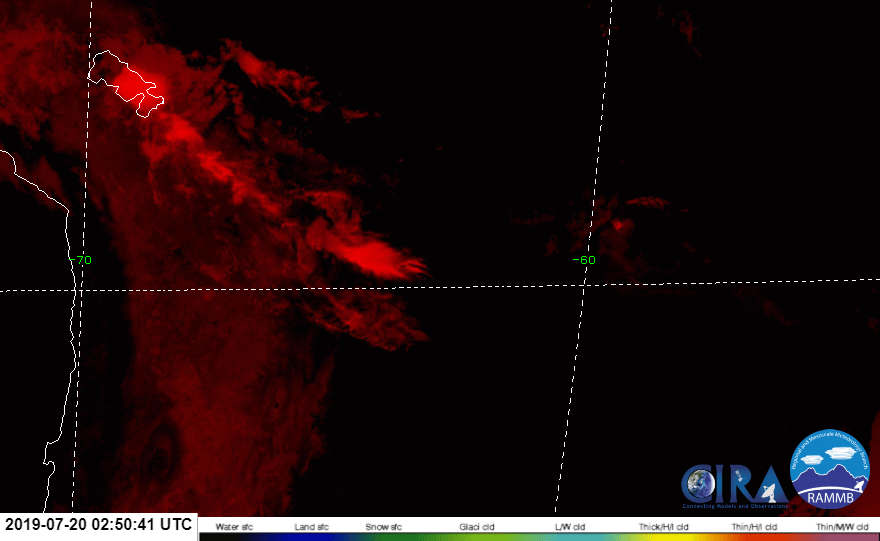Click the bright red cloud streak left of -60
880x541 pixels.
[x=380, y=258]
